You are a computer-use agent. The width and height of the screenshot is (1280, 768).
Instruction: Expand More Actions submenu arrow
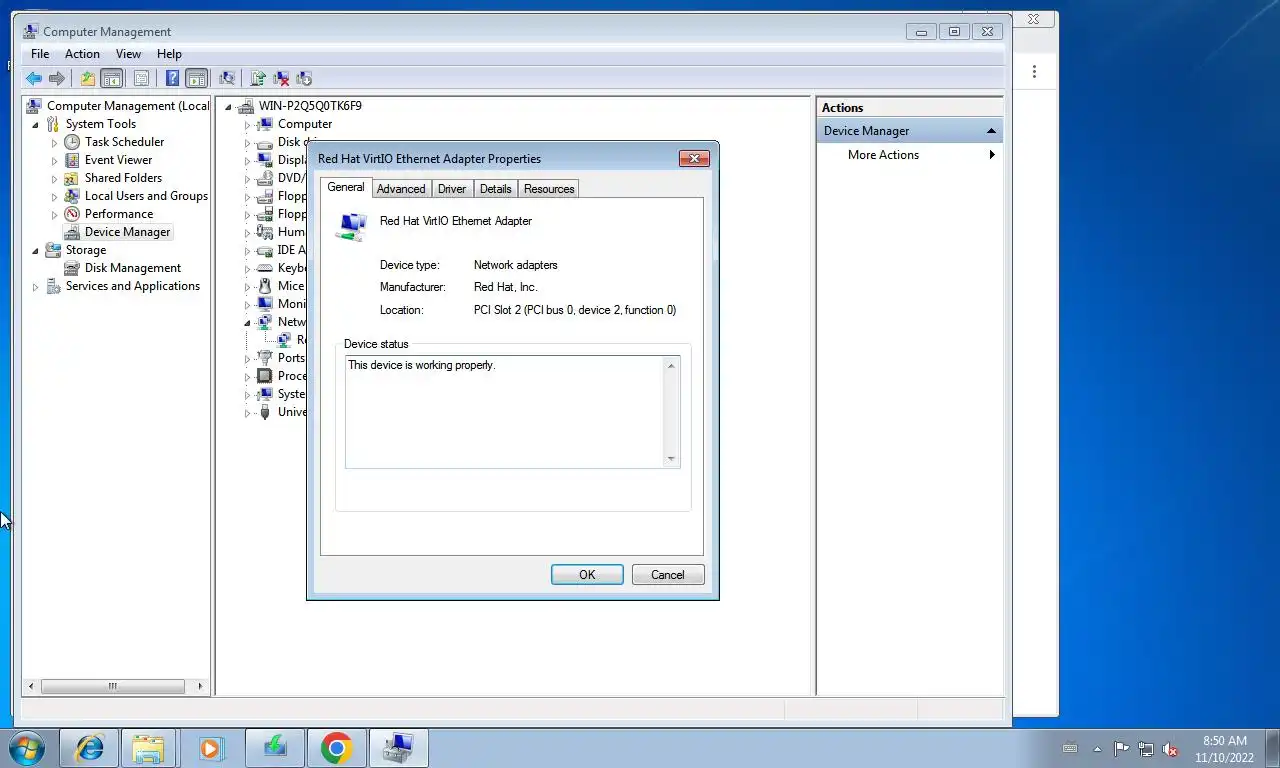992,155
